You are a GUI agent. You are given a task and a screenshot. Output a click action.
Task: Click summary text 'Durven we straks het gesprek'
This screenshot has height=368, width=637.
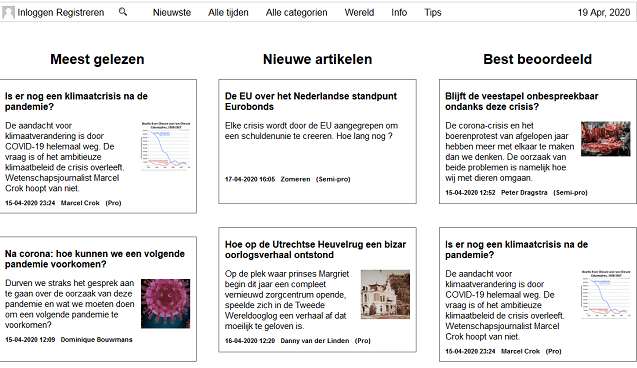[x=69, y=304]
